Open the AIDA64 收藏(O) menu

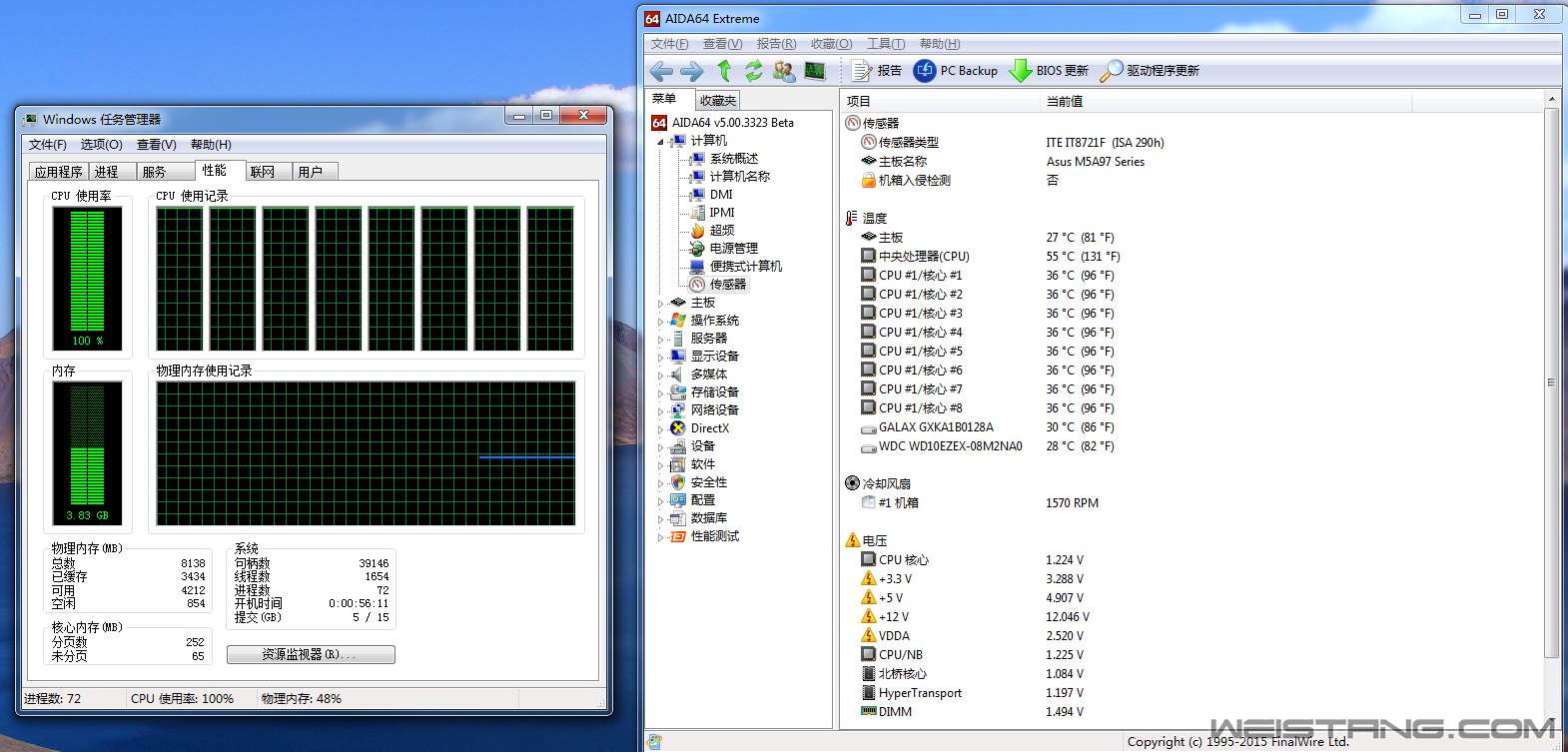pos(831,44)
